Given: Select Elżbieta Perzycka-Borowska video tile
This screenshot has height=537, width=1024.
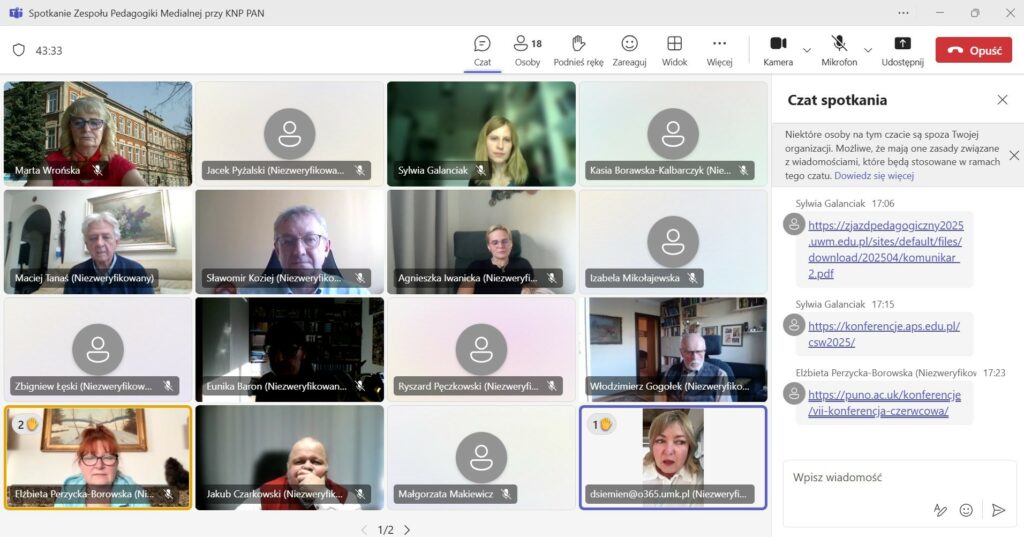Looking at the screenshot, I should click(x=98, y=458).
